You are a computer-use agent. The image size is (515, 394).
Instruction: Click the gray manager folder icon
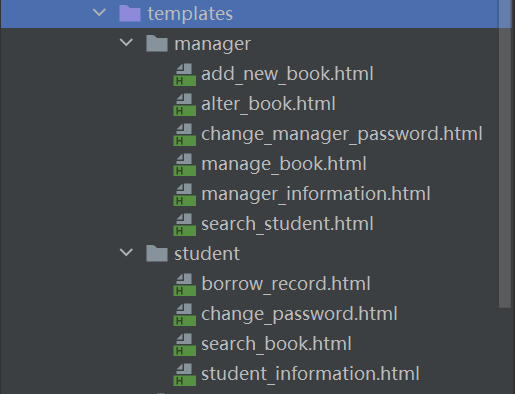pos(157,43)
